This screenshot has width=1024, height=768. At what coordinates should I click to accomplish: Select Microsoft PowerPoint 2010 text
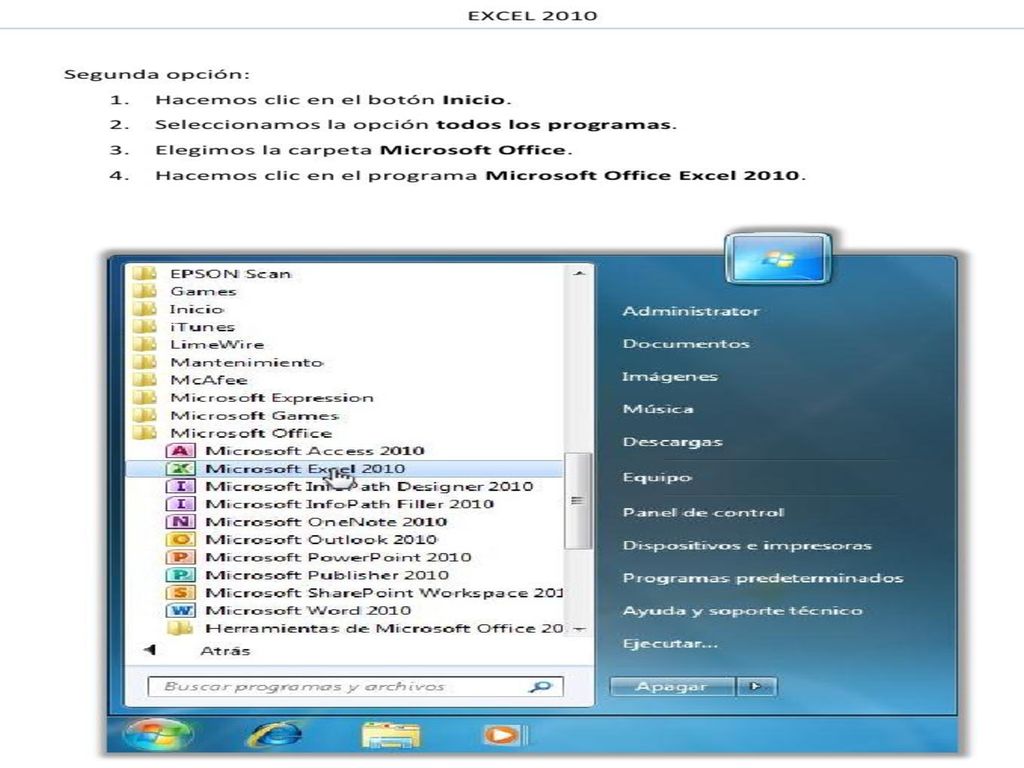click(x=338, y=557)
